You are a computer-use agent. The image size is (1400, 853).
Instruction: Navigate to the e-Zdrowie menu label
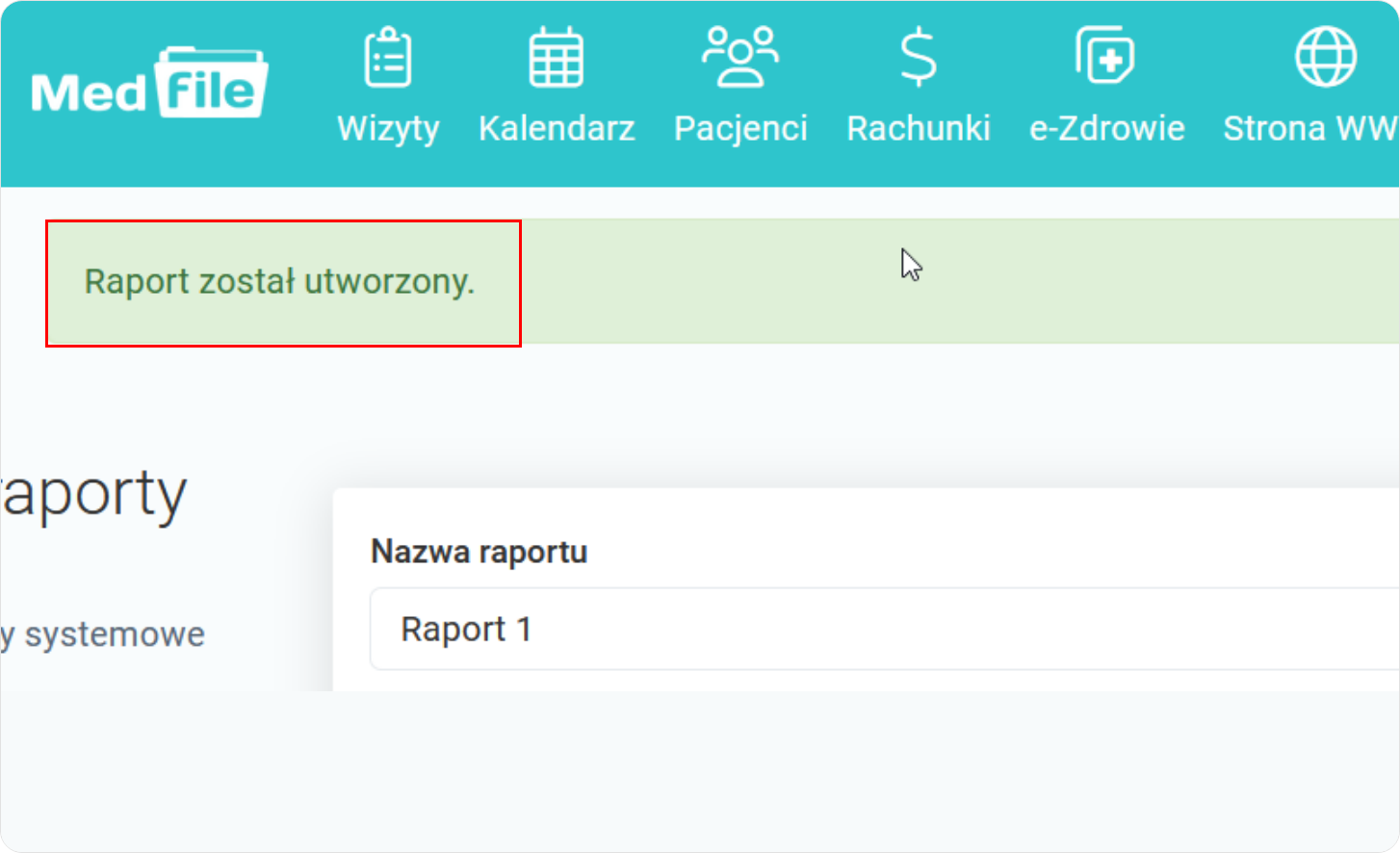coord(1107,128)
